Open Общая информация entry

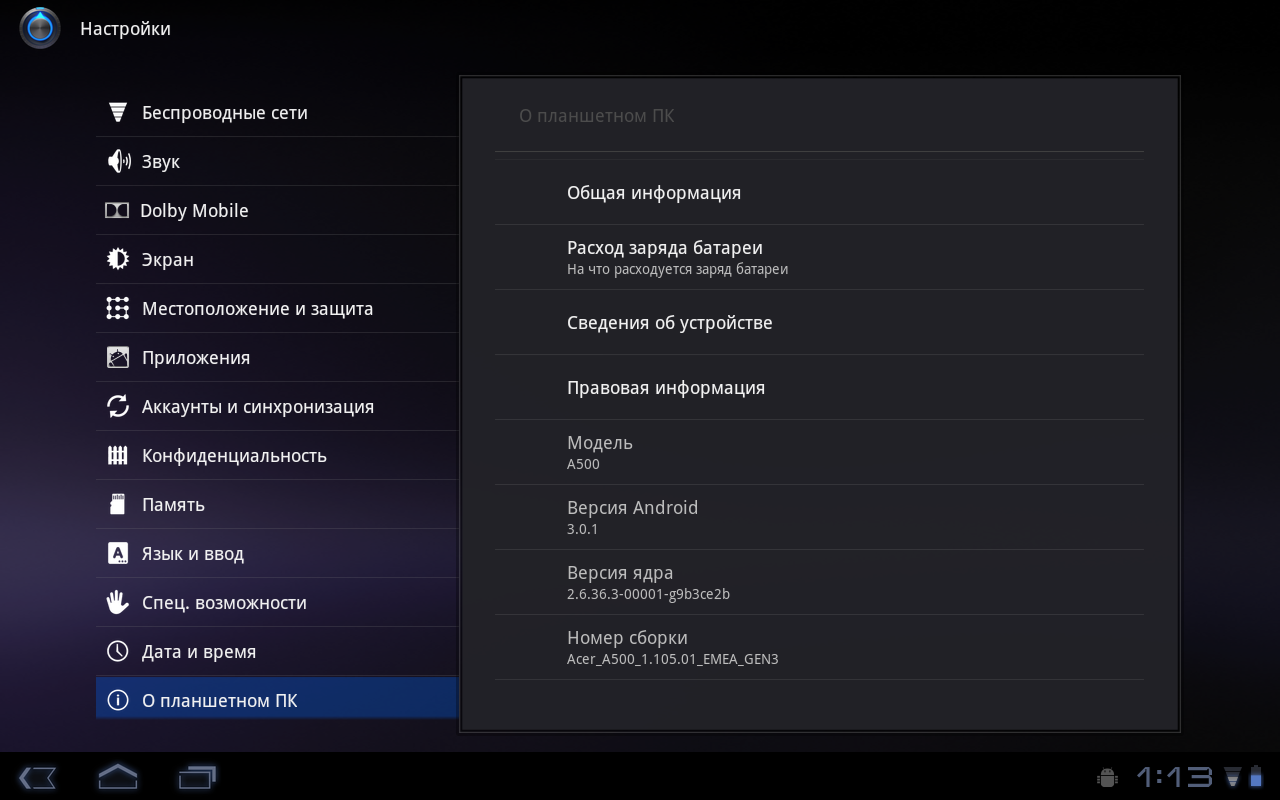click(654, 193)
